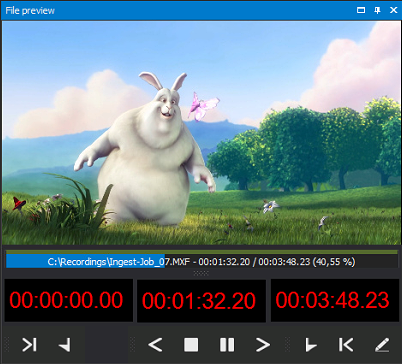This screenshot has width=402, height=364.
Task: Set the mark-in point
Action: click(x=311, y=345)
